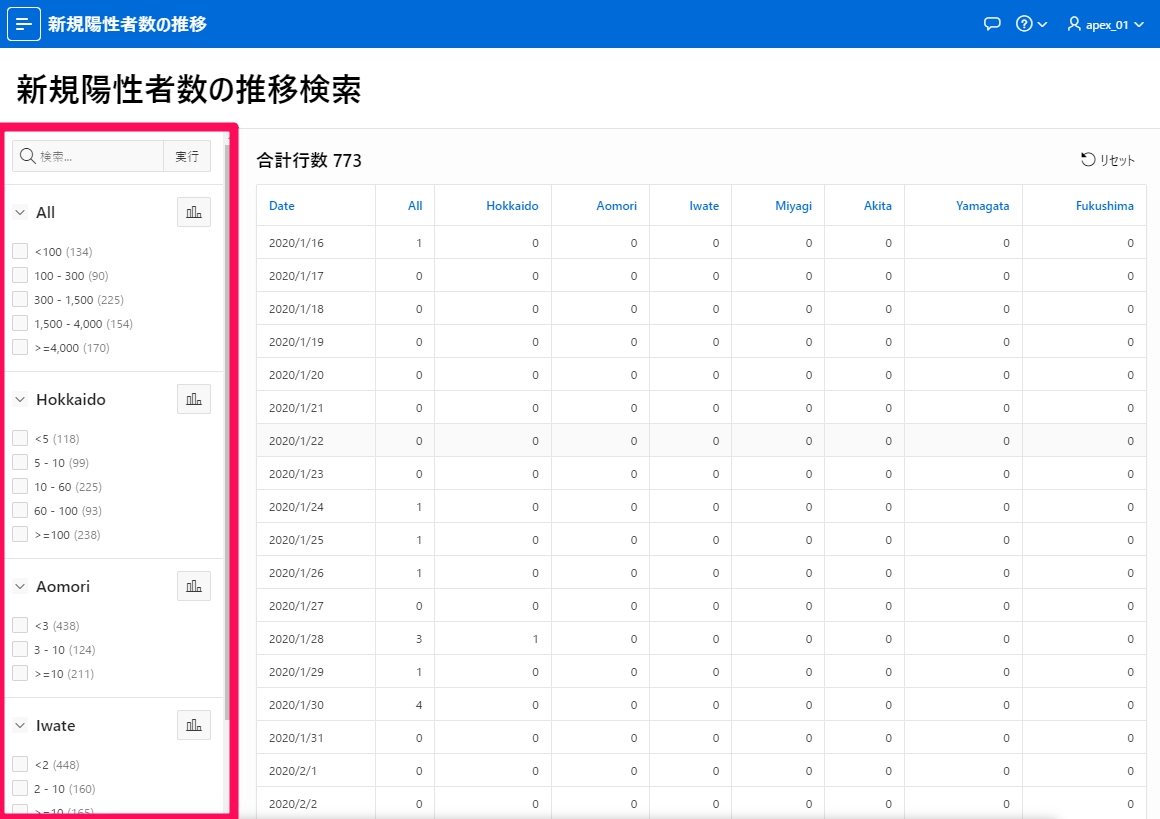The height and width of the screenshot is (819, 1160).
Task: Show chart for Aomori facet
Action: pyautogui.click(x=194, y=586)
